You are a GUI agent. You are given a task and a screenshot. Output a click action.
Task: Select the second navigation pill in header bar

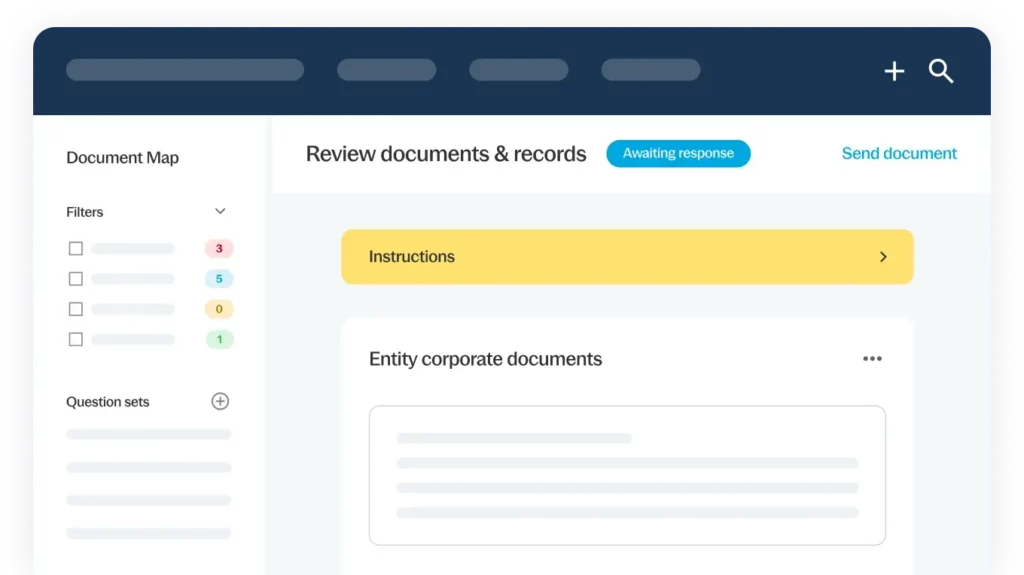coord(386,70)
